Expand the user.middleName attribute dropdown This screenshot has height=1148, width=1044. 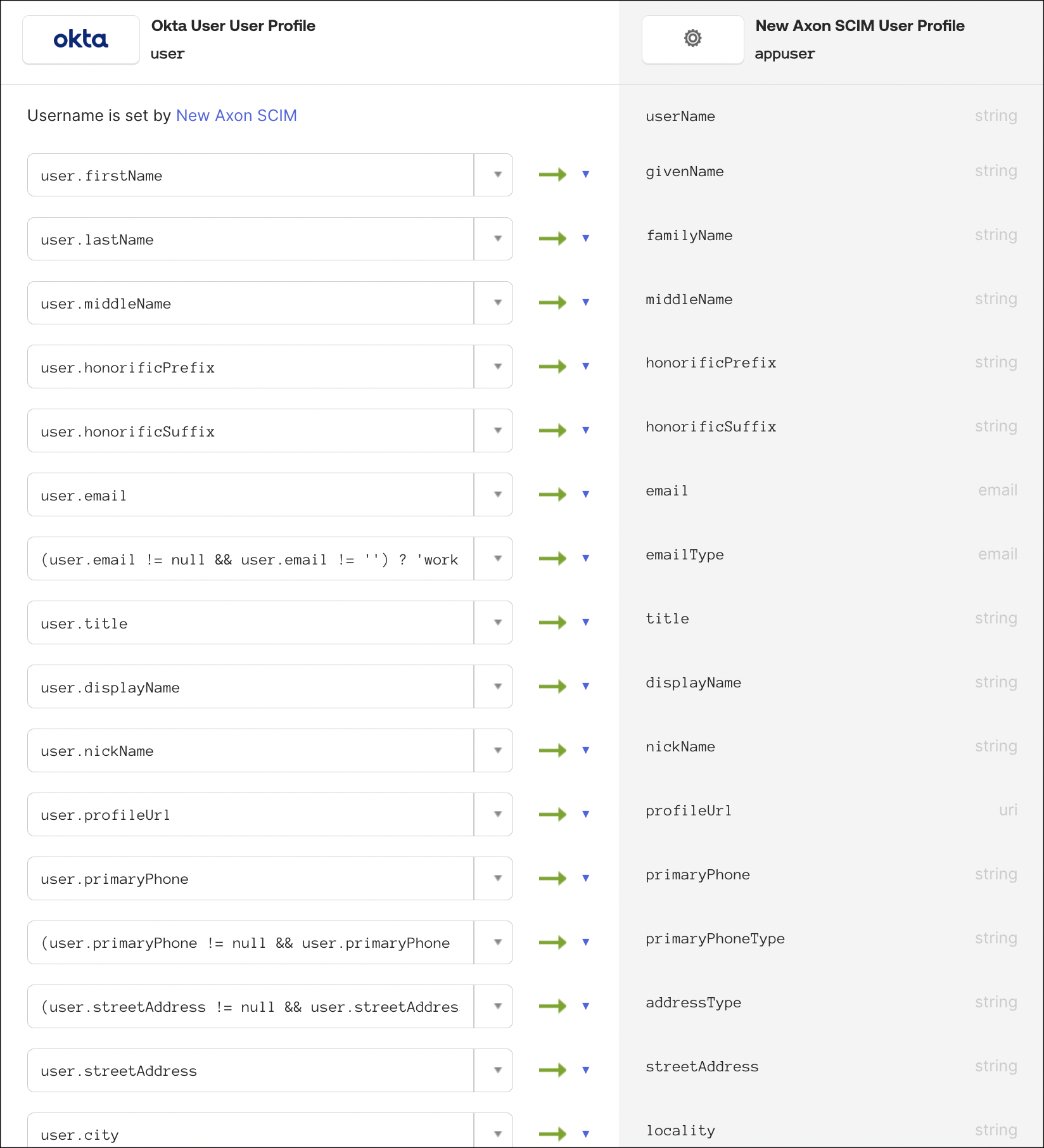pos(497,303)
